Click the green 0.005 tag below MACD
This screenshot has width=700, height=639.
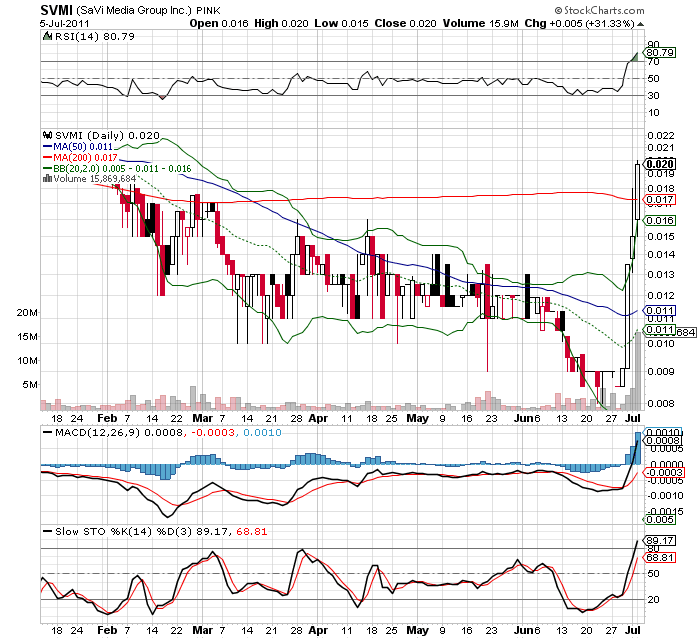[x=660, y=519]
